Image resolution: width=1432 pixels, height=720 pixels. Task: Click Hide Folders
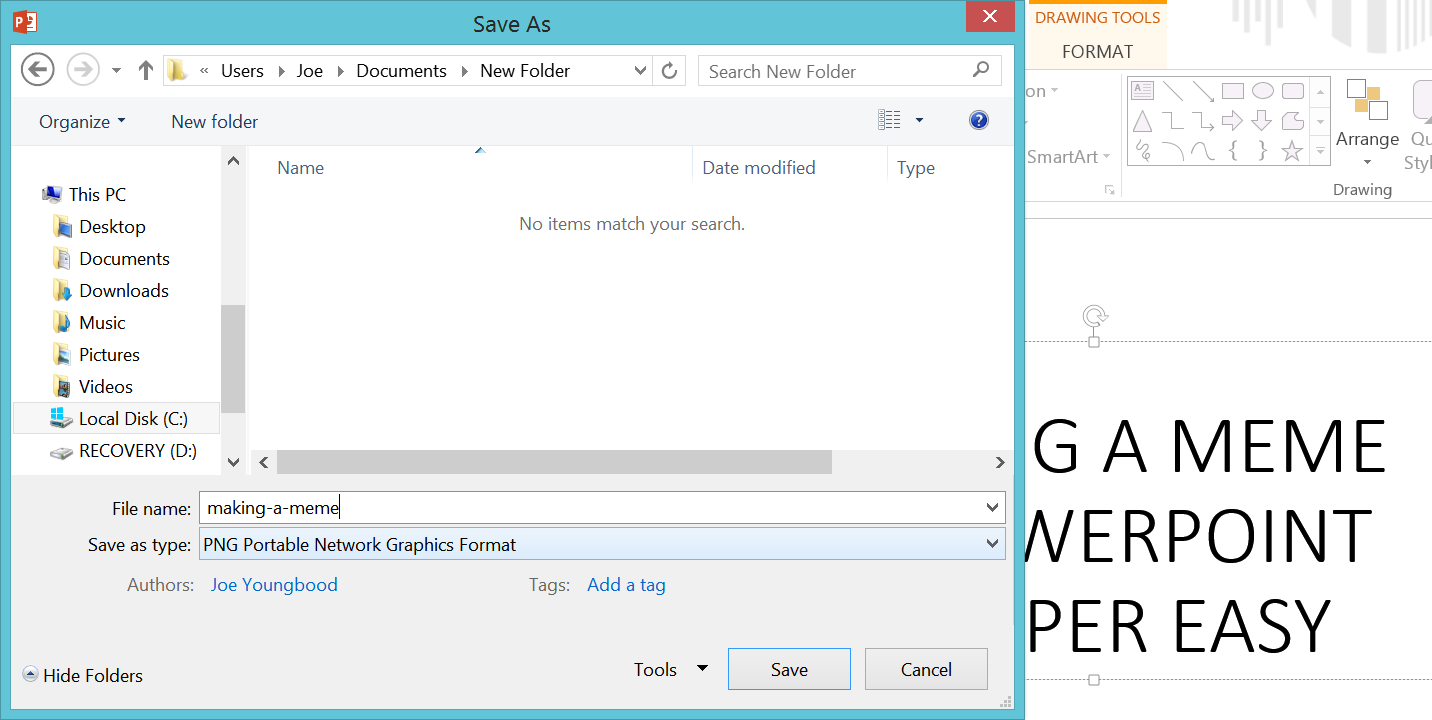(x=83, y=676)
